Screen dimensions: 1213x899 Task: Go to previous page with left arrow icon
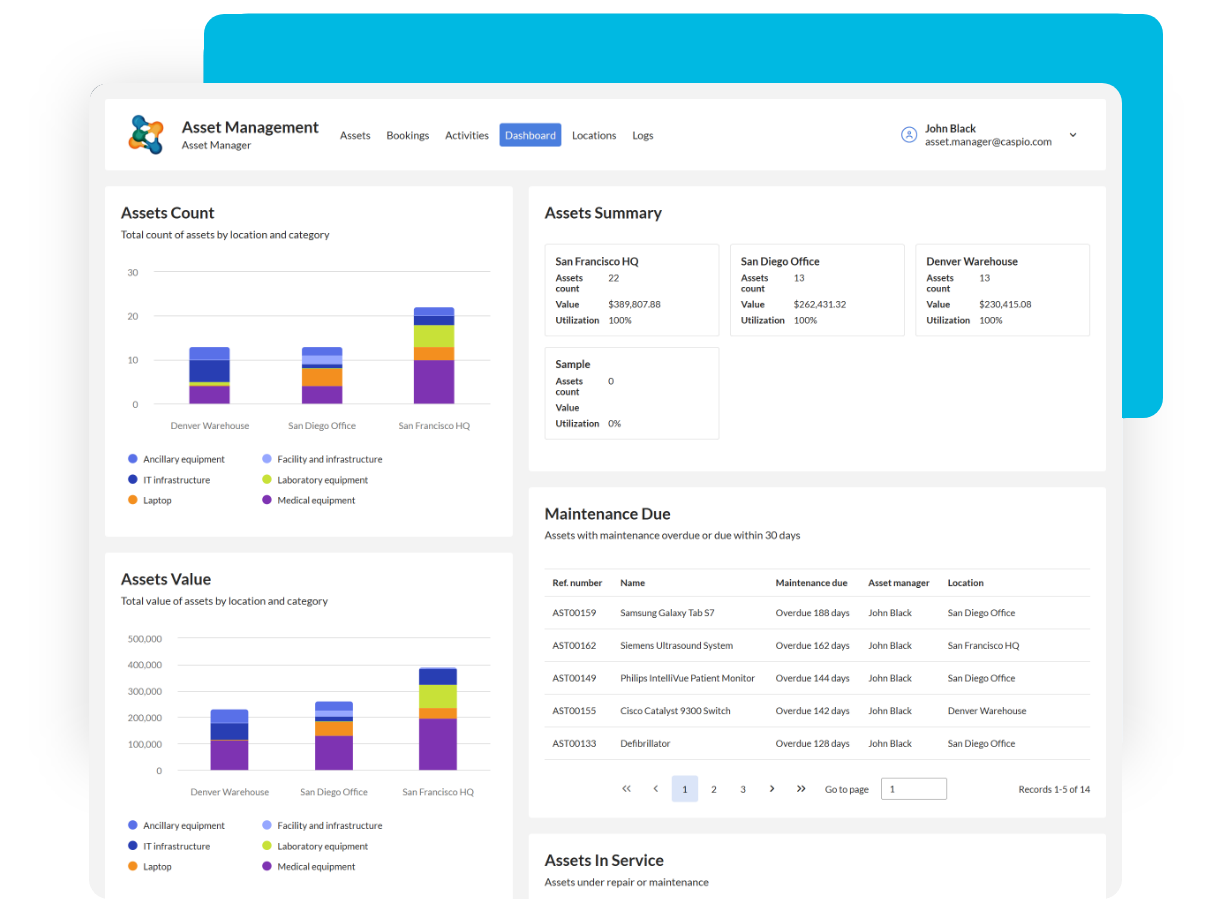tap(655, 788)
